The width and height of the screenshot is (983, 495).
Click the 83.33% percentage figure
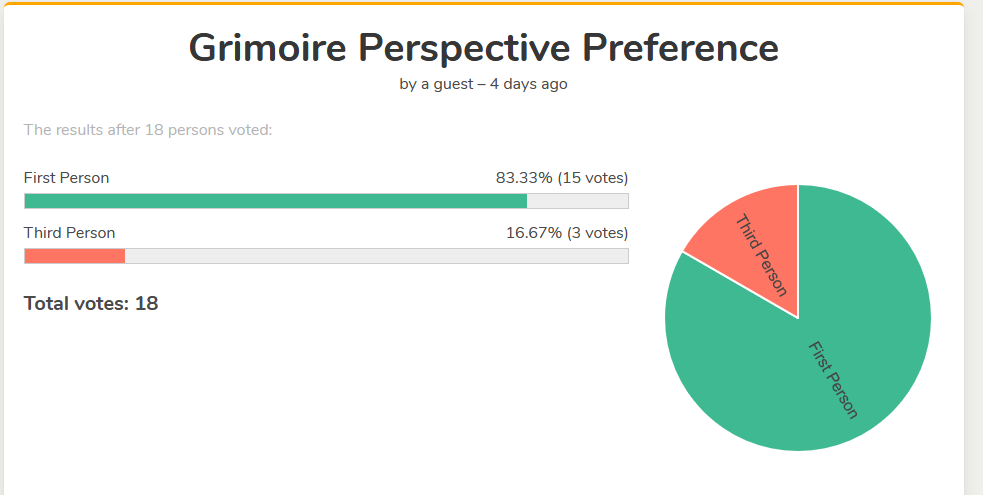(524, 178)
